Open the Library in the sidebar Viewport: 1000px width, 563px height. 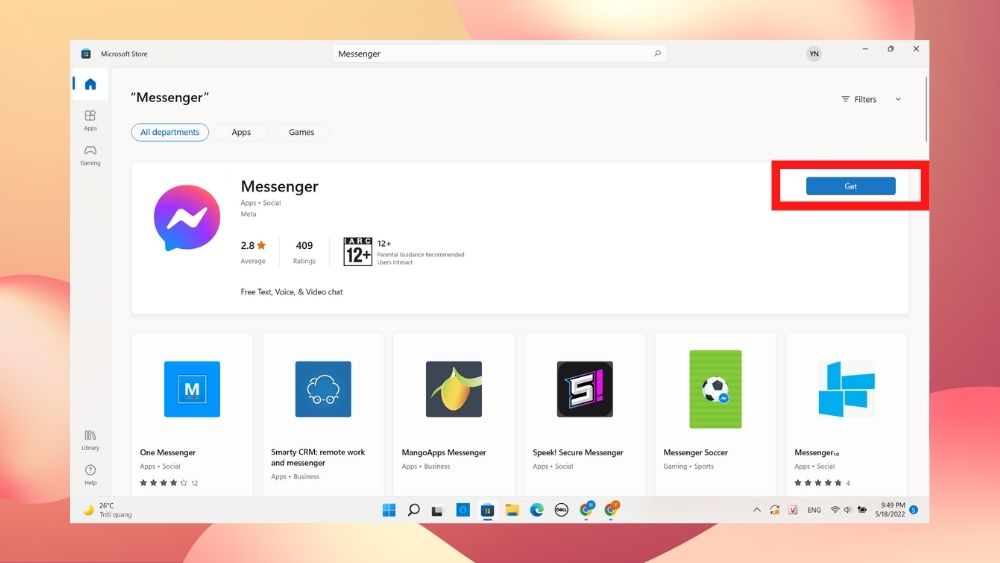tap(90, 440)
